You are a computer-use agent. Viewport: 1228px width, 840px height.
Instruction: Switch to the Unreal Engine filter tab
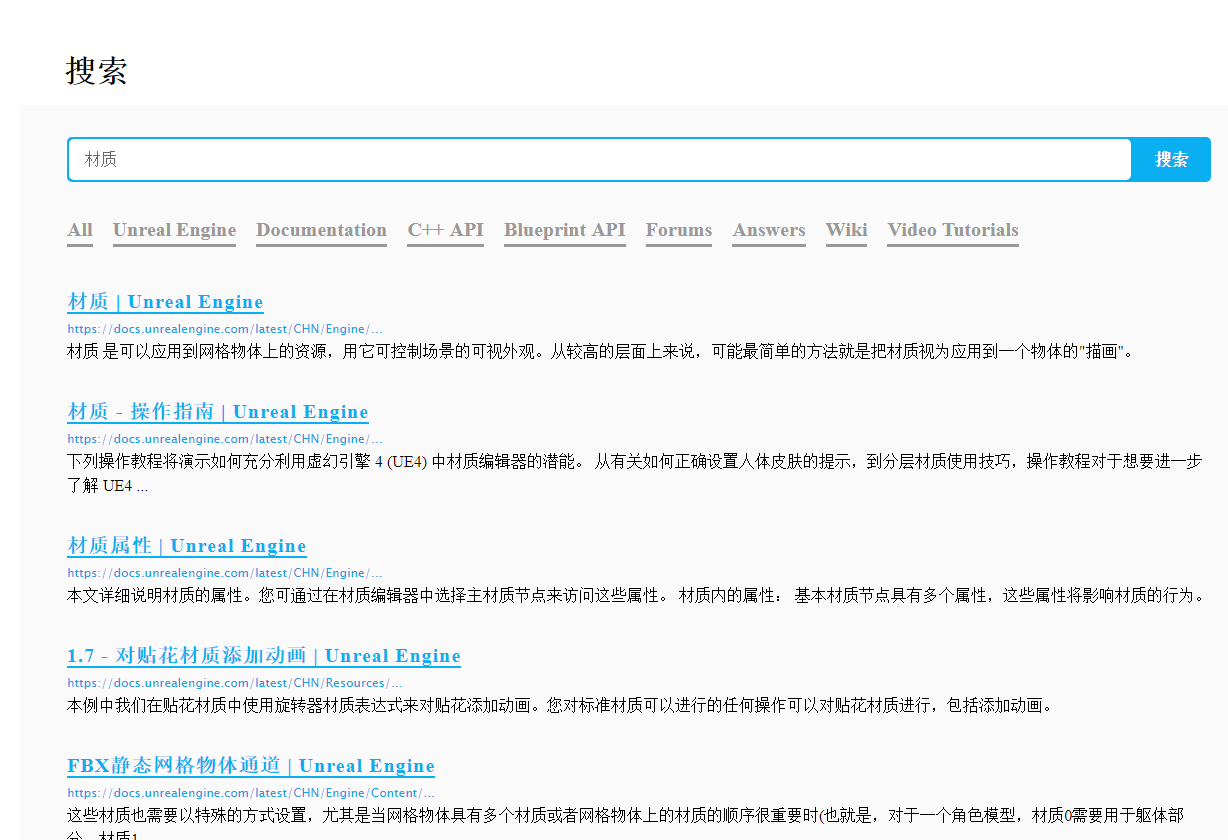174,231
